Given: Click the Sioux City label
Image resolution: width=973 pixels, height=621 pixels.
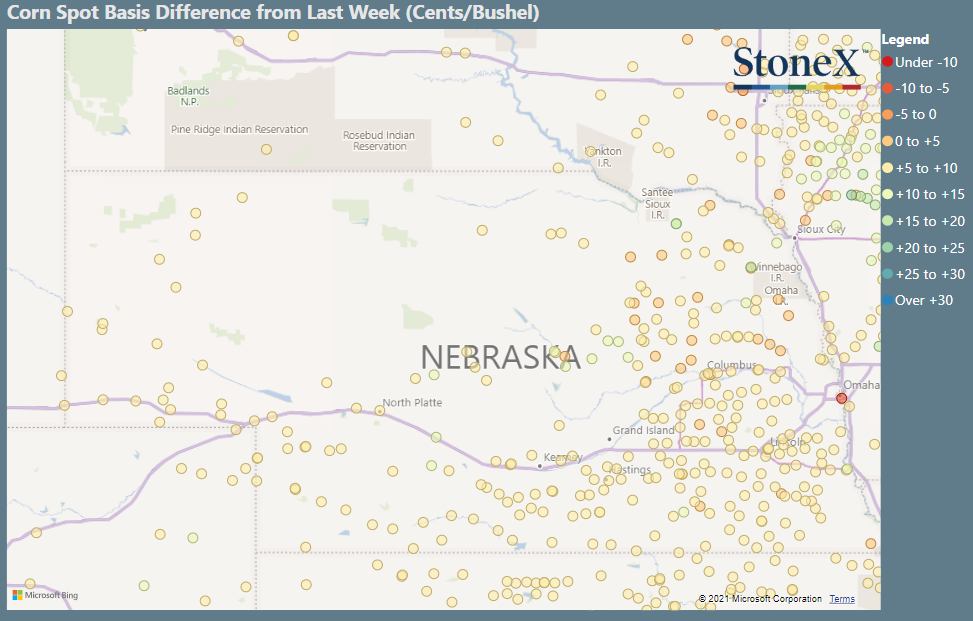Looking at the screenshot, I should 821,229.
